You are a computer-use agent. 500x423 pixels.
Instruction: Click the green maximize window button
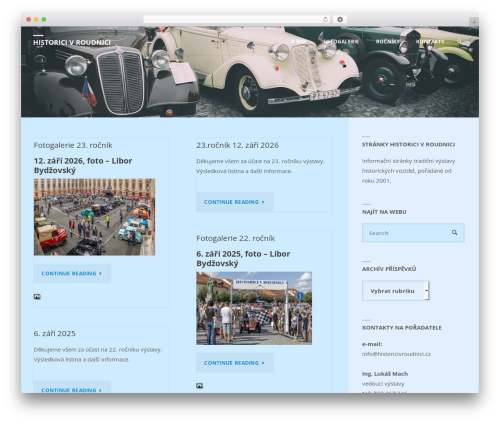tap(44, 19)
